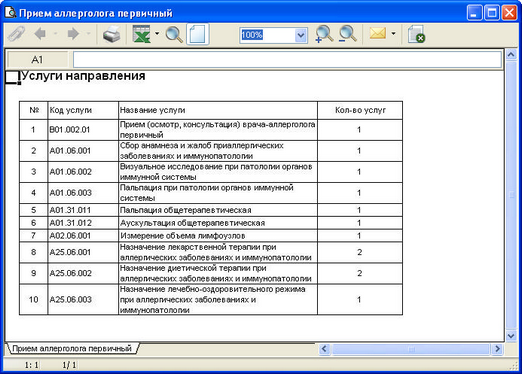Image resolution: width=522 pixels, height=374 pixels.
Task: Export report to Excel icon
Action: [x=142, y=34]
